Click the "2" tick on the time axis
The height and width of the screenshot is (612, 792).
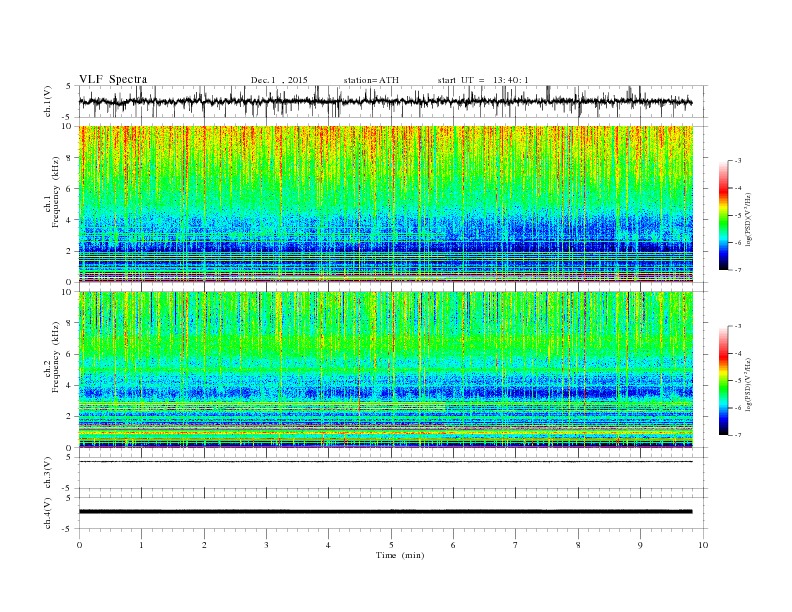pos(204,545)
